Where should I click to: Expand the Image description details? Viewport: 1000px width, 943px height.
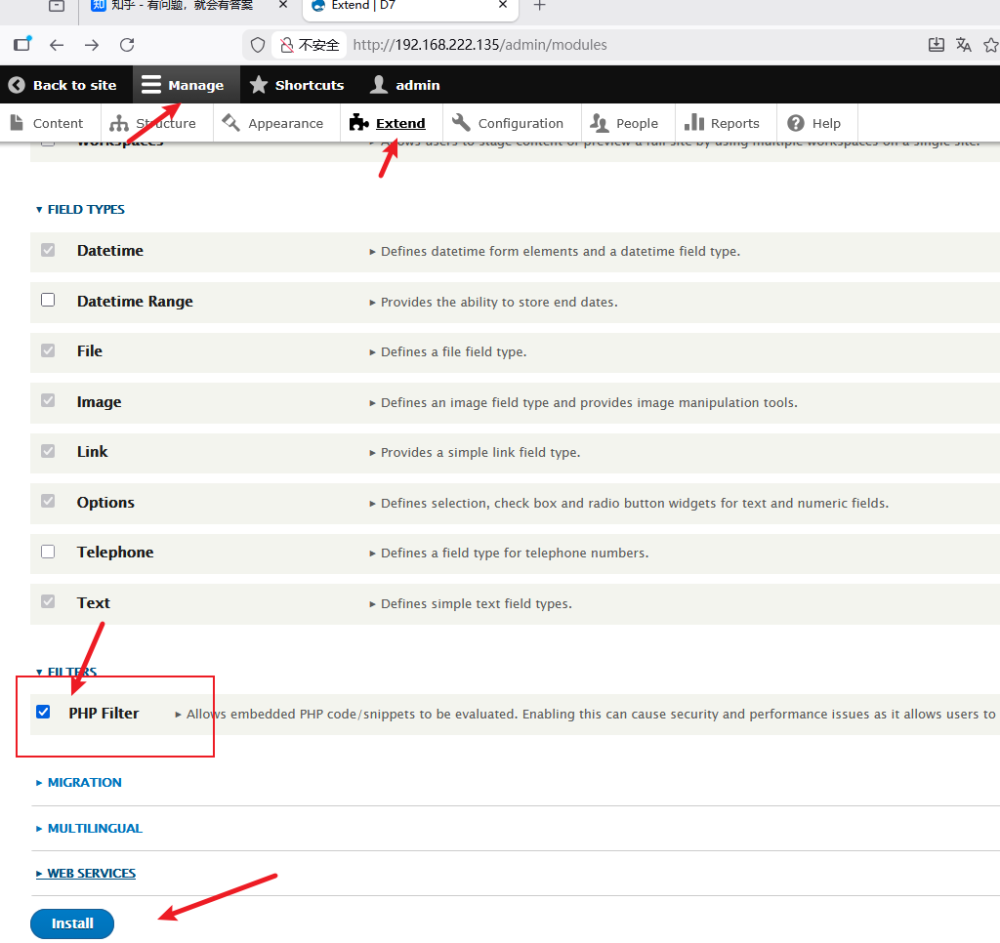coord(583,403)
